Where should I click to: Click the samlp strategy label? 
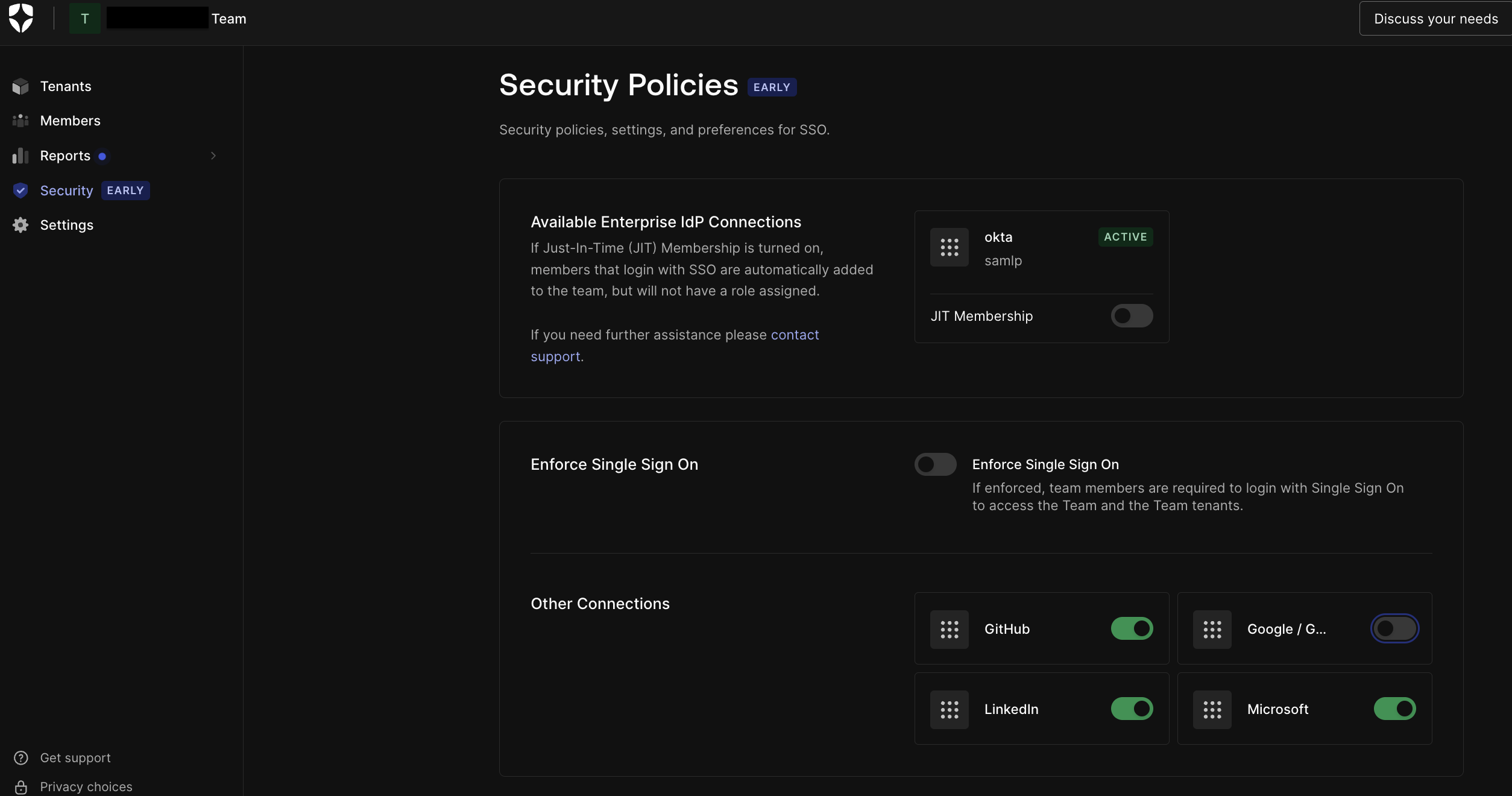point(1003,261)
